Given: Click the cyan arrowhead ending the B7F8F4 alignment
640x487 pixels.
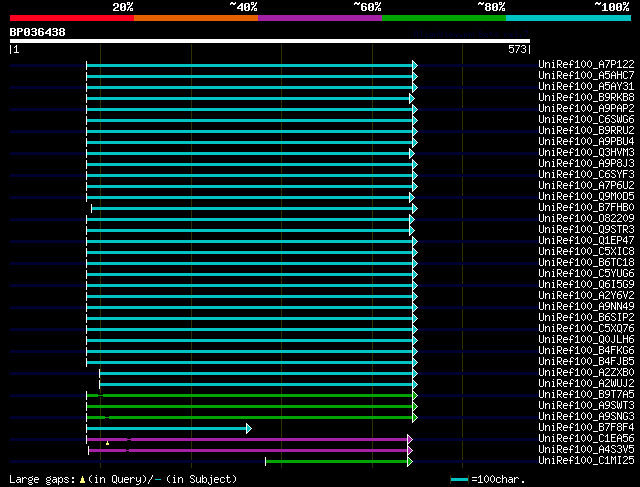Looking at the screenshot, I should [x=249, y=429].
